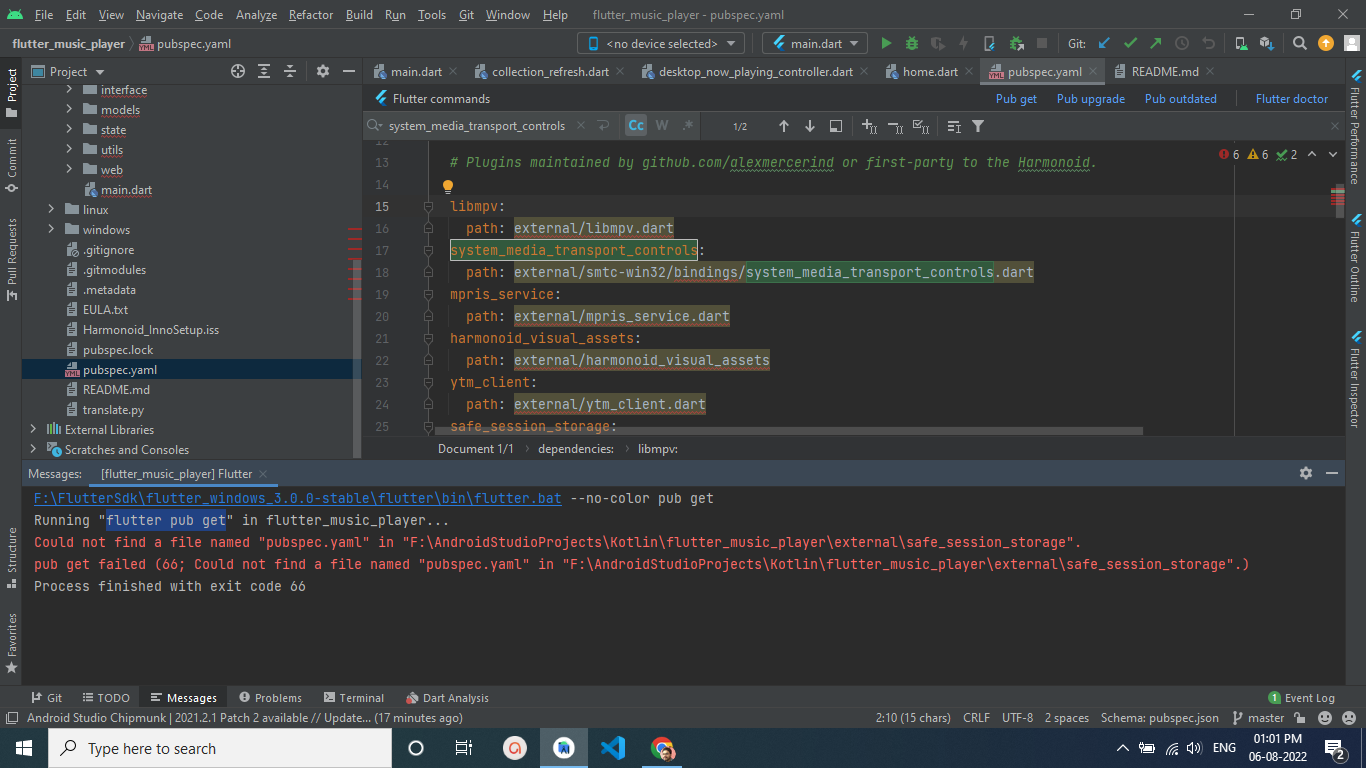Enable Regex mode in the find bar

[x=685, y=126]
